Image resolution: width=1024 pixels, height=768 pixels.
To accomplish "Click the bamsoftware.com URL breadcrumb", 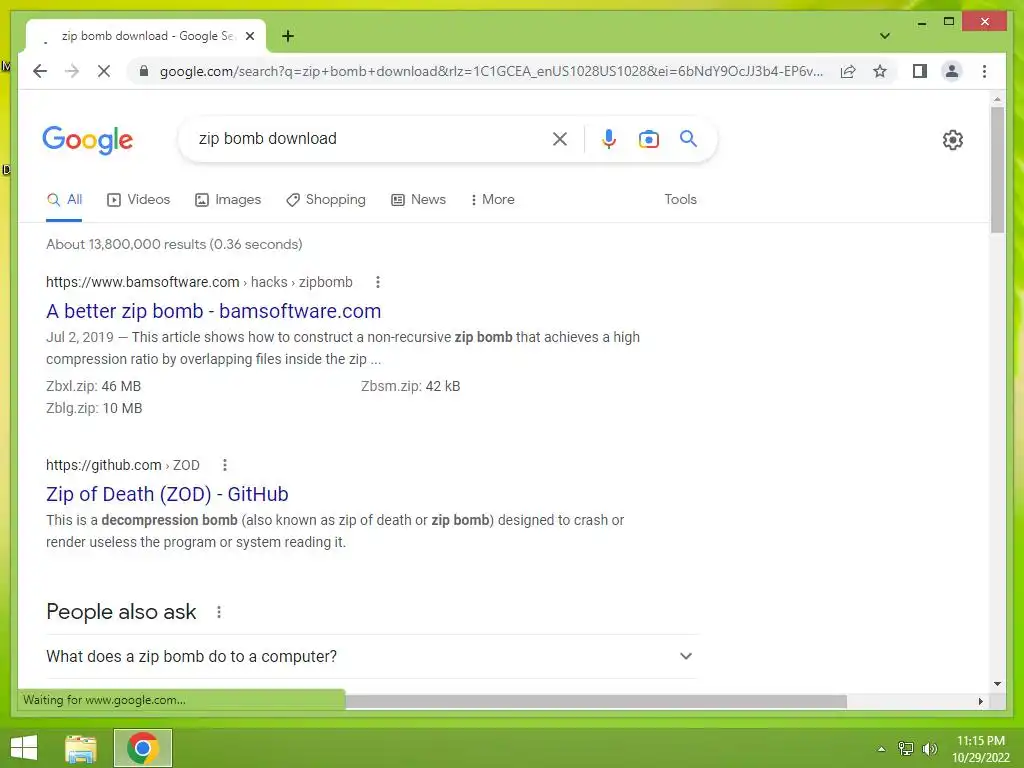I will coord(199,282).
